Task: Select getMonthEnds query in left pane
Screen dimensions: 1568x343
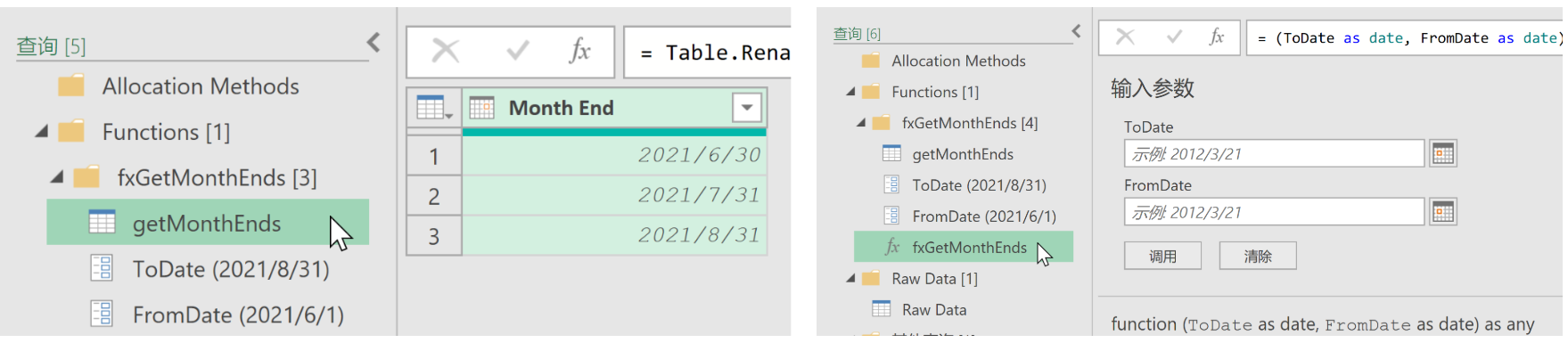Action: pos(208,223)
